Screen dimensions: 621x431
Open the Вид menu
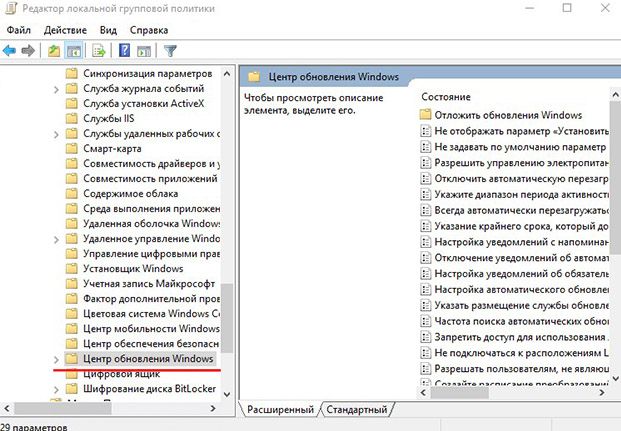108,30
